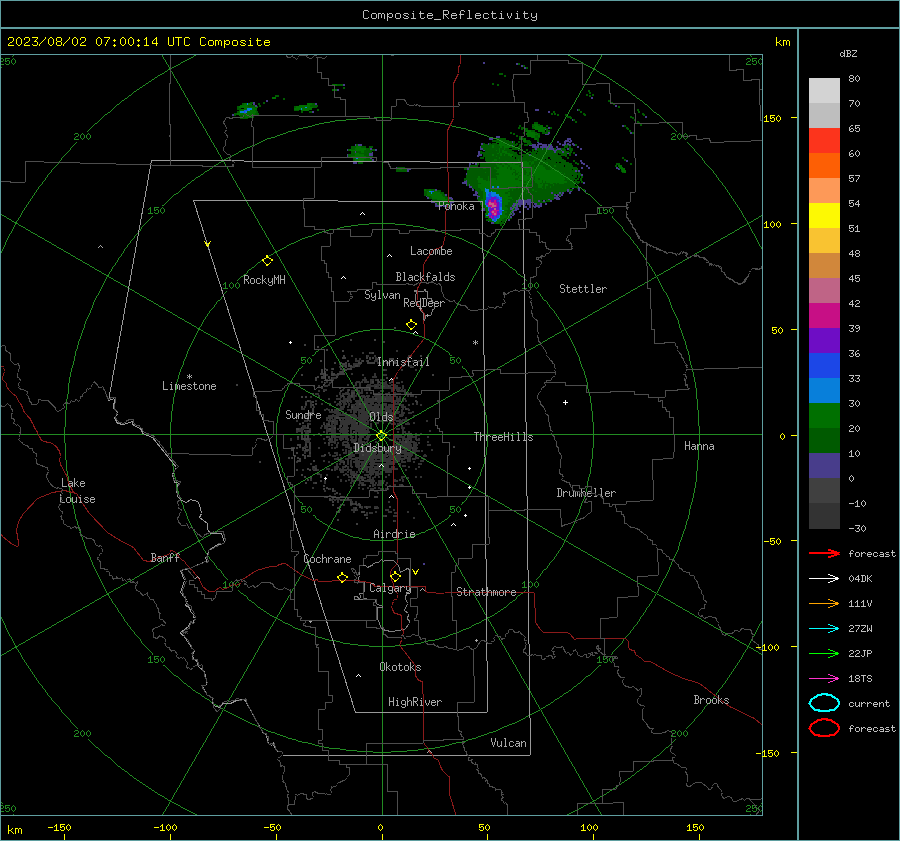
Task: Click the Drumheller town label
Action: (x=586, y=493)
